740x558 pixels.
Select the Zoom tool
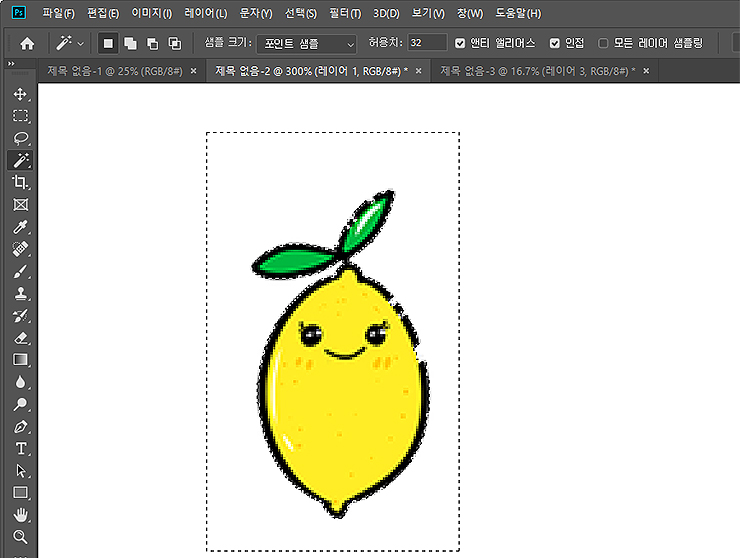tap(20, 537)
